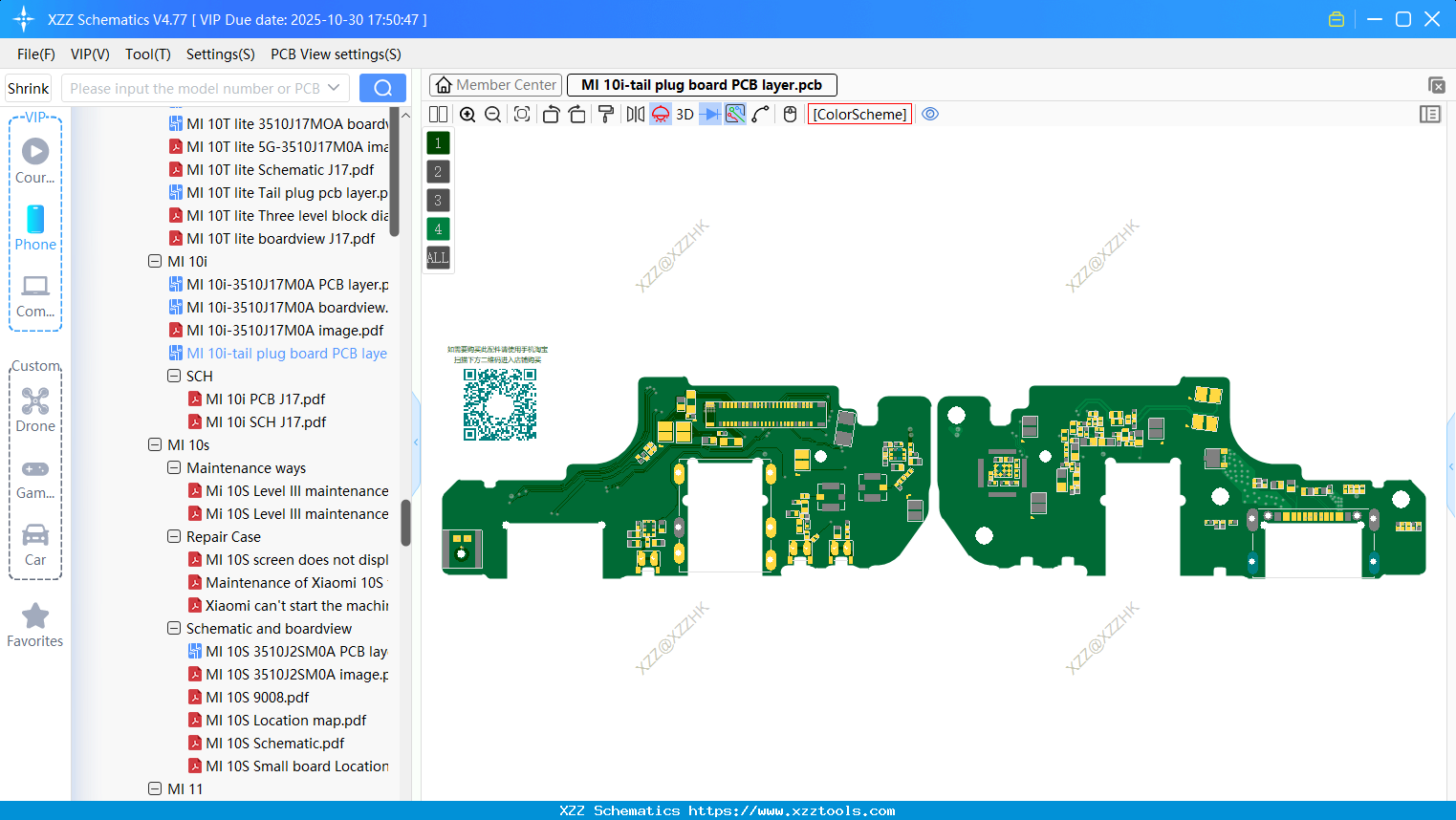Click the Member Center button
1456x820 pixels.
[495, 84]
